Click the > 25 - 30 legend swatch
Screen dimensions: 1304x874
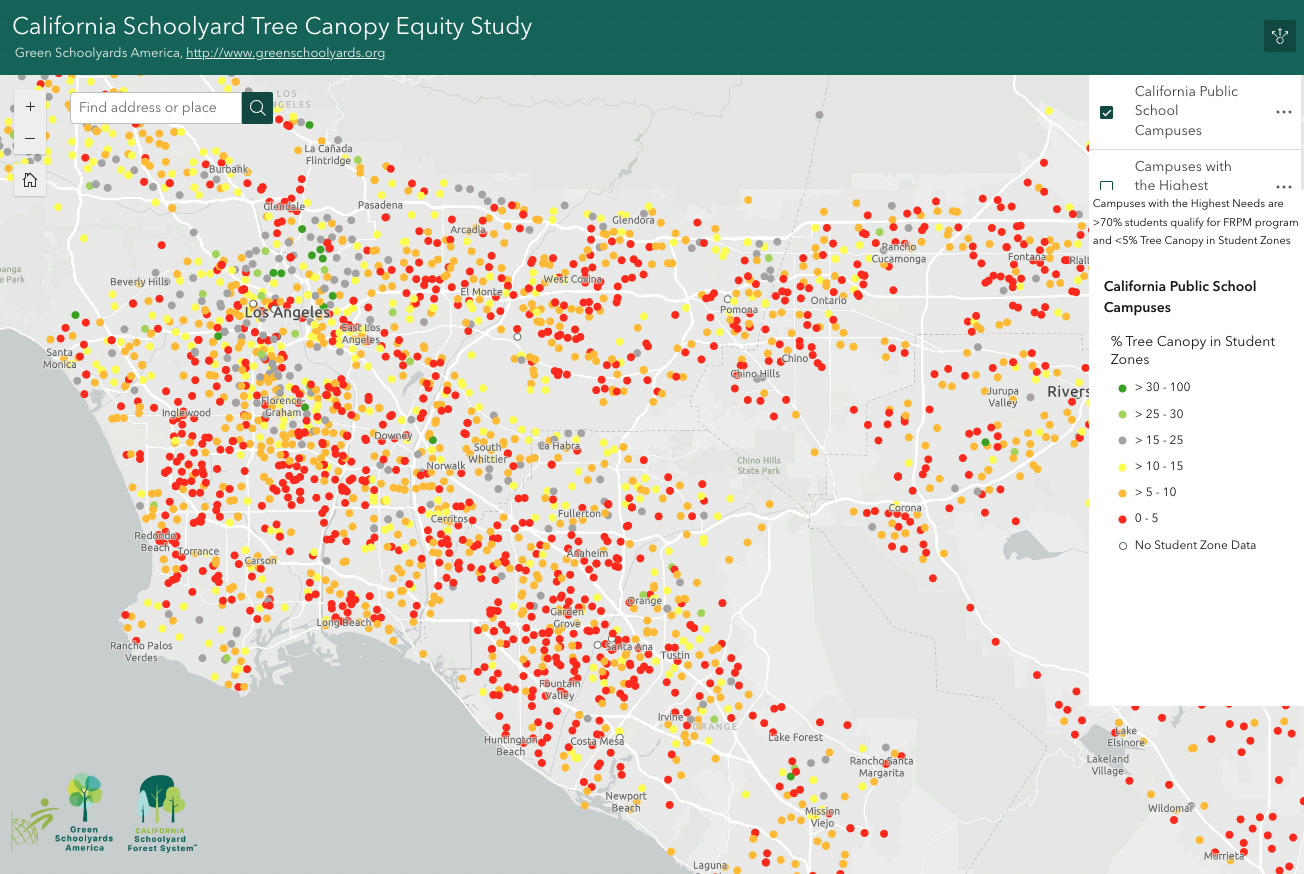click(x=1122, y=414)
